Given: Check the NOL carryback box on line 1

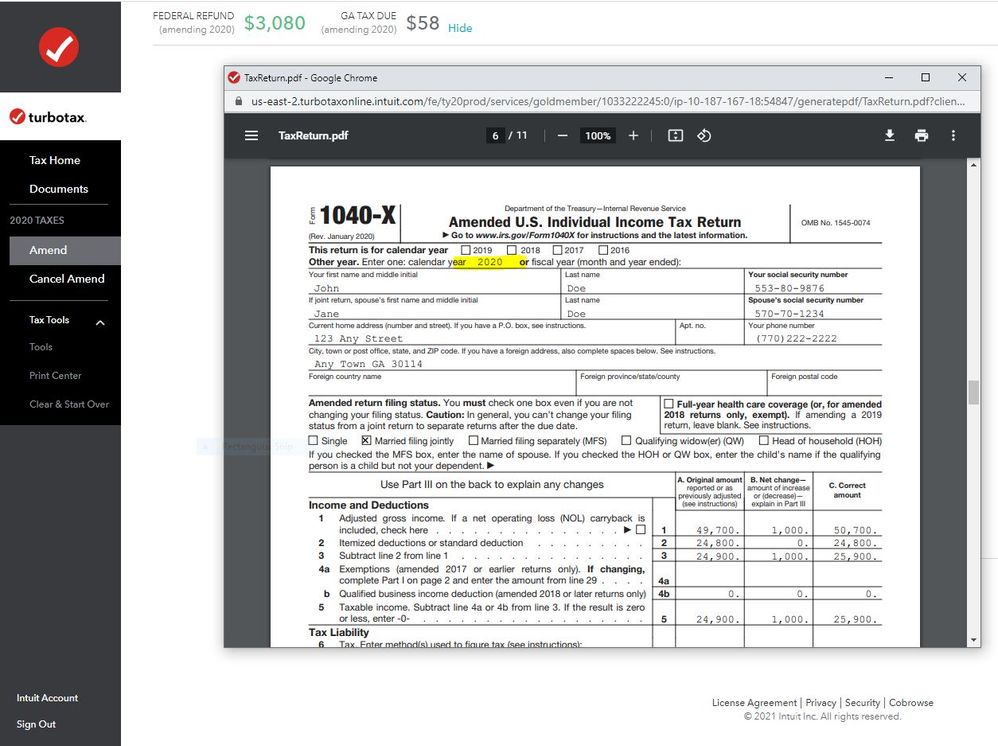Looking at the screenshot, I should pyautogui.click(x=641, y=530).
